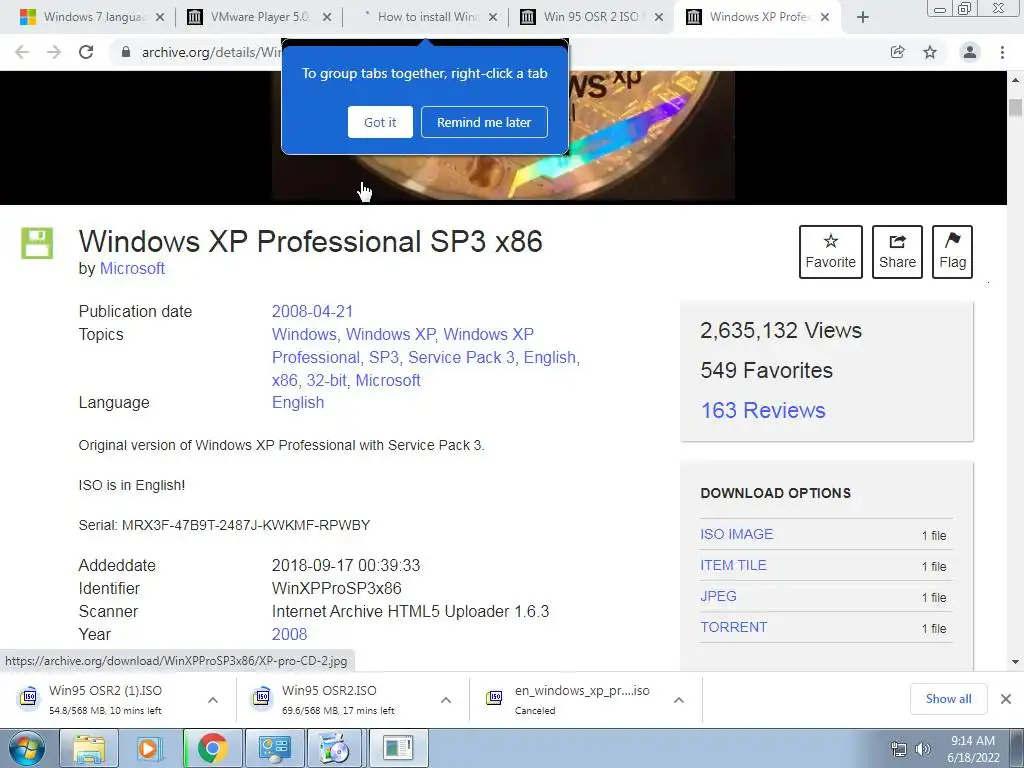Click the scrollbar down arrow
This screenshot has height=768, width=1024.
coord(1015,662)
